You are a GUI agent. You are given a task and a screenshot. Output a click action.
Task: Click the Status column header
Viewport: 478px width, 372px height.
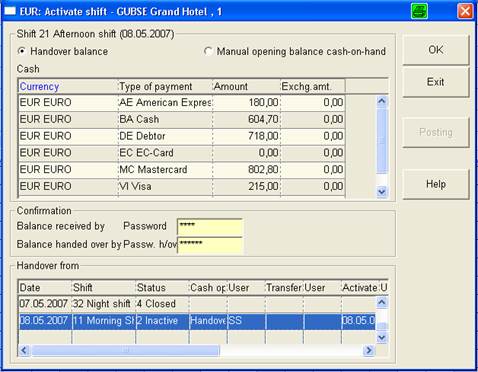pyautogui.click(x=162, y=287)
